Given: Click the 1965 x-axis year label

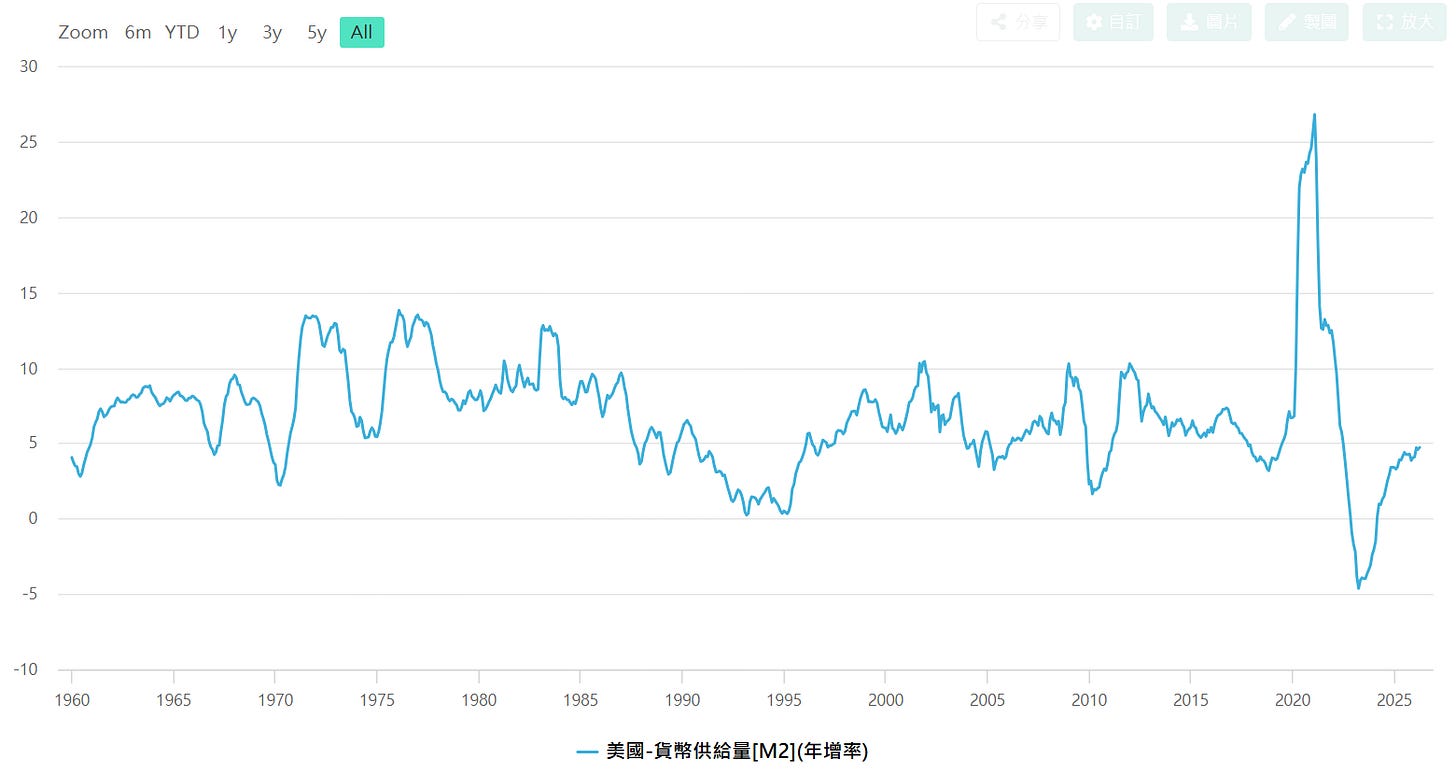Looking at the screenshot, I should click(x=174, y=700).
